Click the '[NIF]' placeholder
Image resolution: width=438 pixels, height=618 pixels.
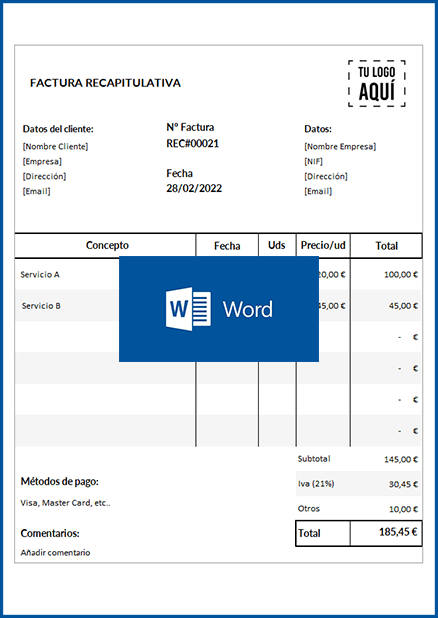coord(313,161)
